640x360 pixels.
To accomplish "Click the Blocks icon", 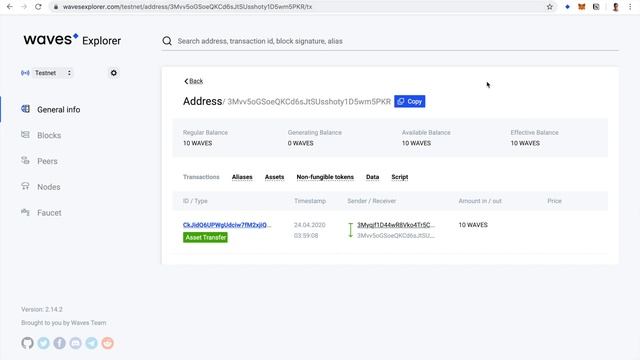I will [x=25, y=135].
